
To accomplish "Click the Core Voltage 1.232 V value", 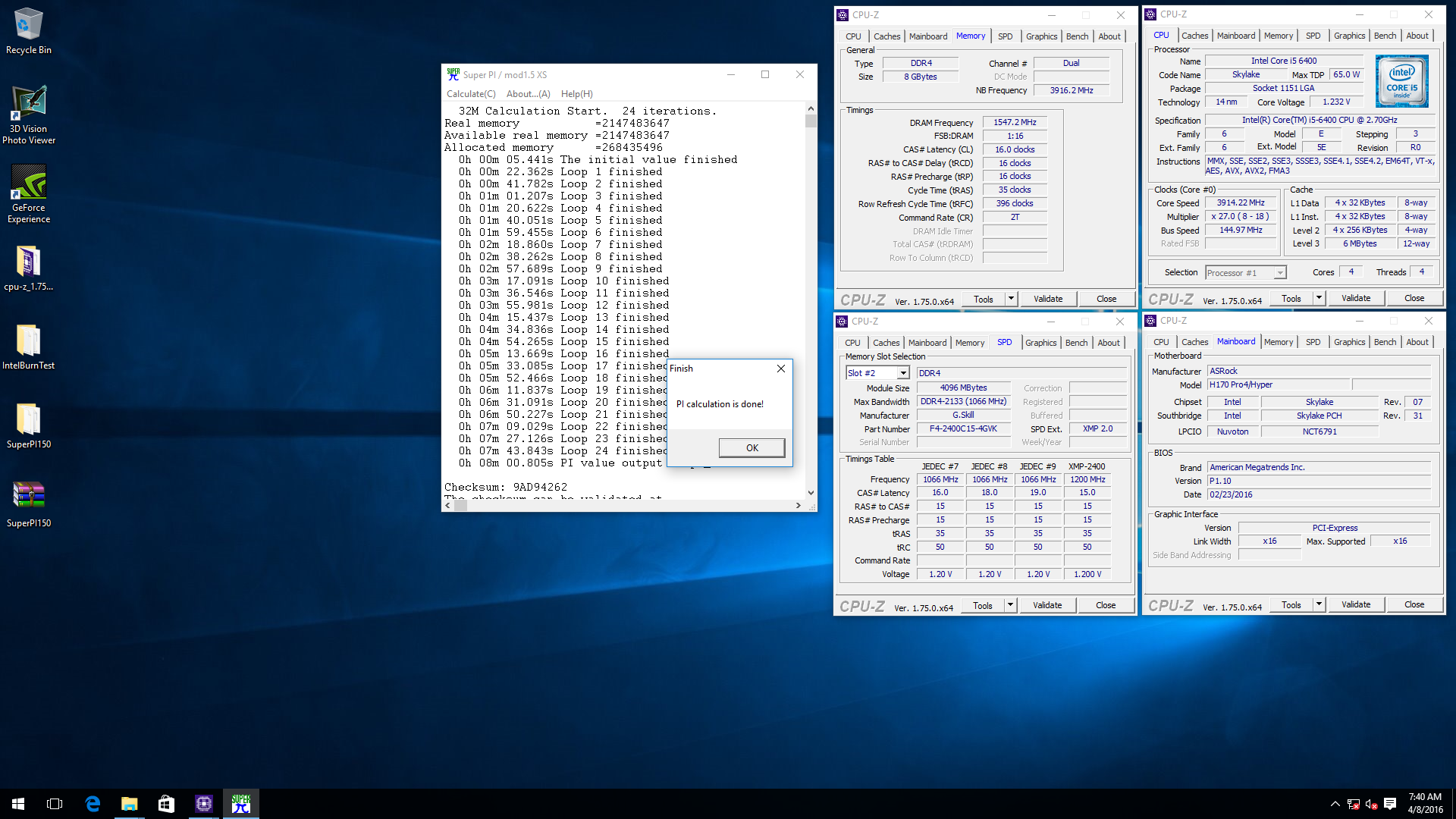I will pos(1336,102).
